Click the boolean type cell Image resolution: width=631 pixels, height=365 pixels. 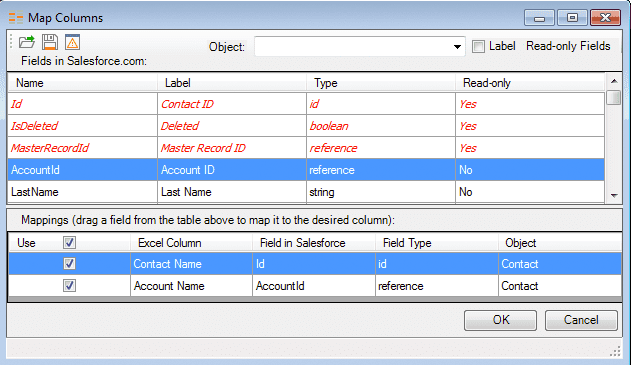381,126
